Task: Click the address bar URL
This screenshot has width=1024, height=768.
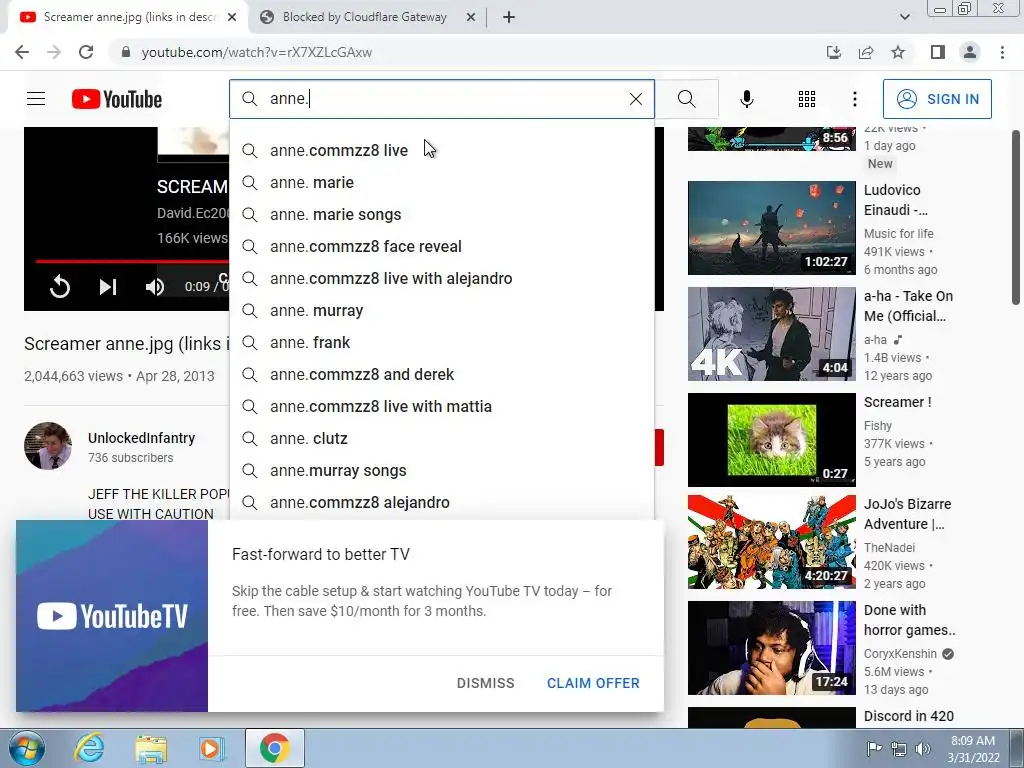Action: [257, 52]
